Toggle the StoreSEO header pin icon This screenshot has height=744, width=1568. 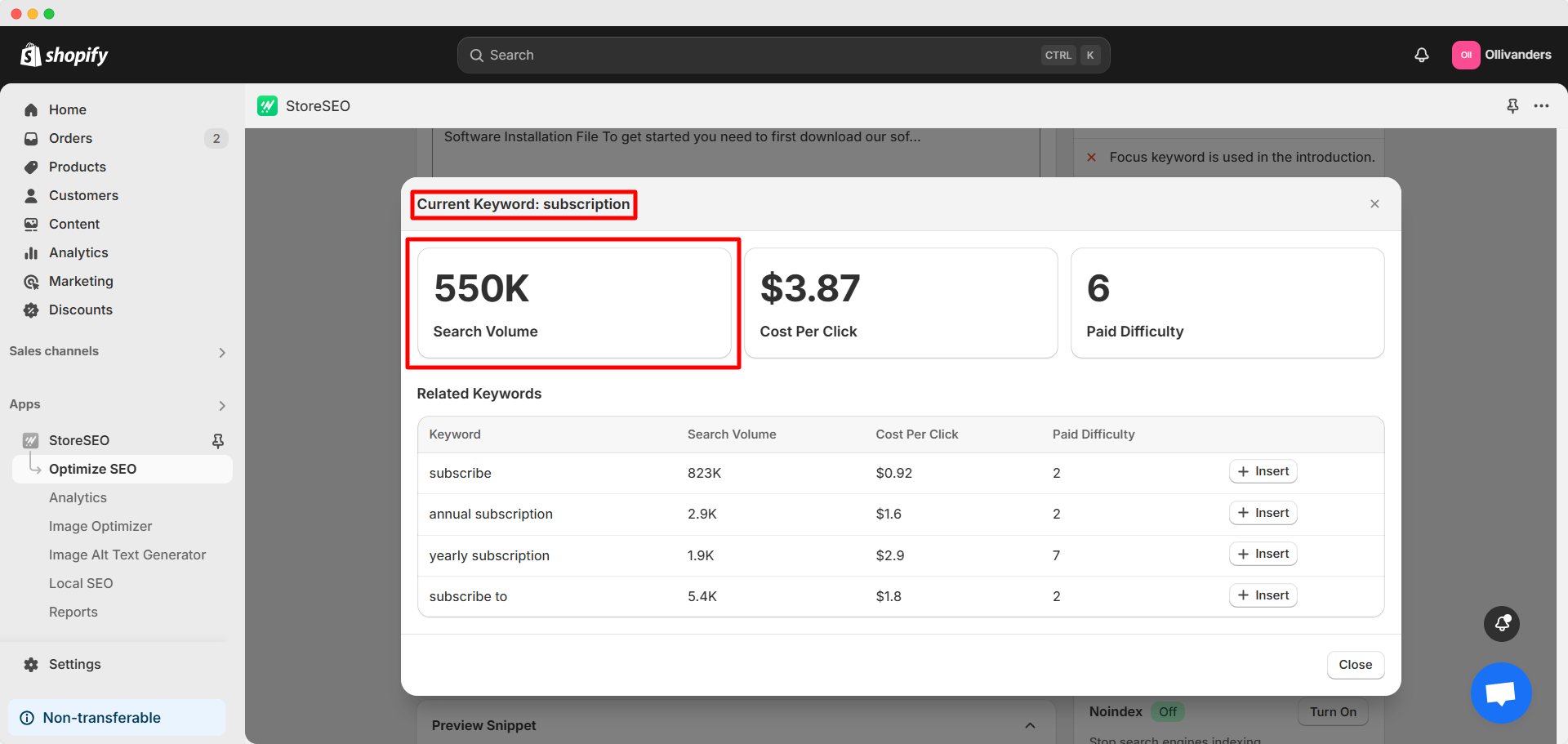tap(1512, 106)
